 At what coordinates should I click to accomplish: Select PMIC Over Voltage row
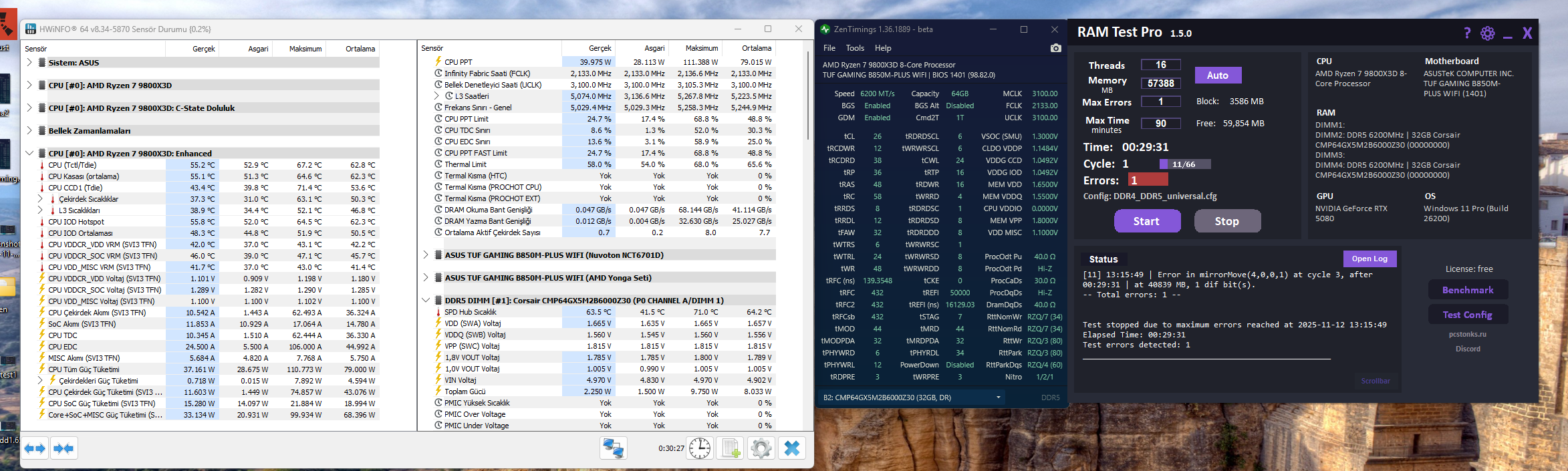click(604, 414)
